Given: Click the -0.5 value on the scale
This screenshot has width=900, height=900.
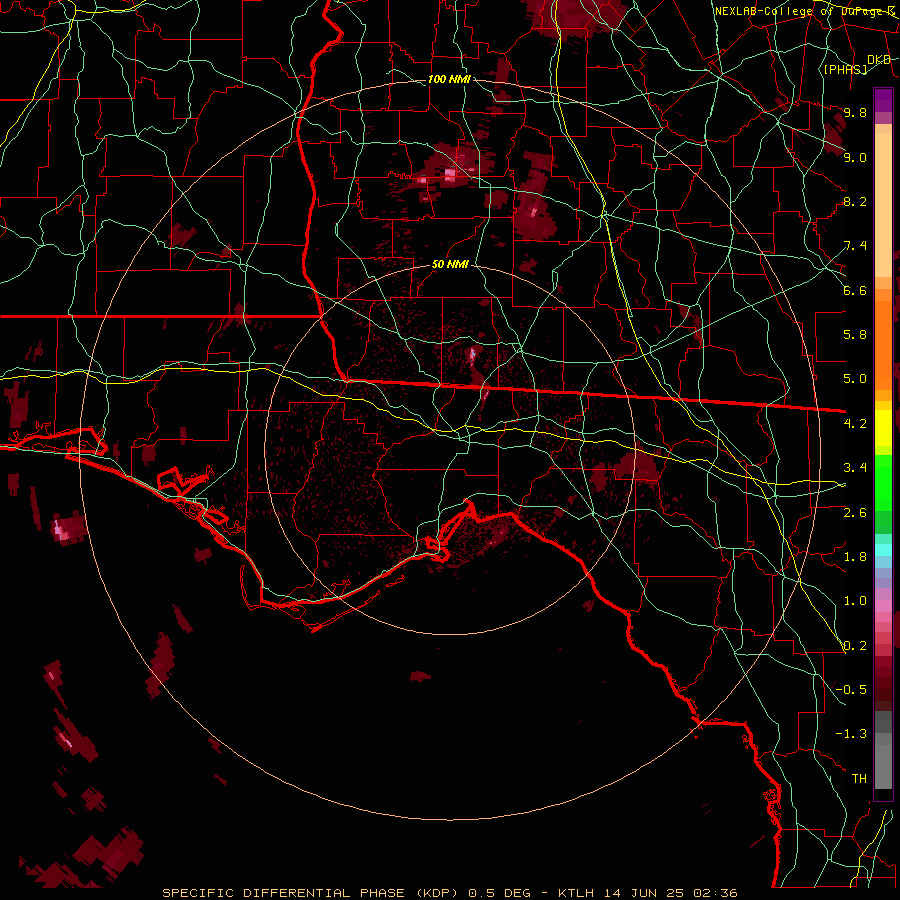Looking at the screenshot, I should pos(852,690).
